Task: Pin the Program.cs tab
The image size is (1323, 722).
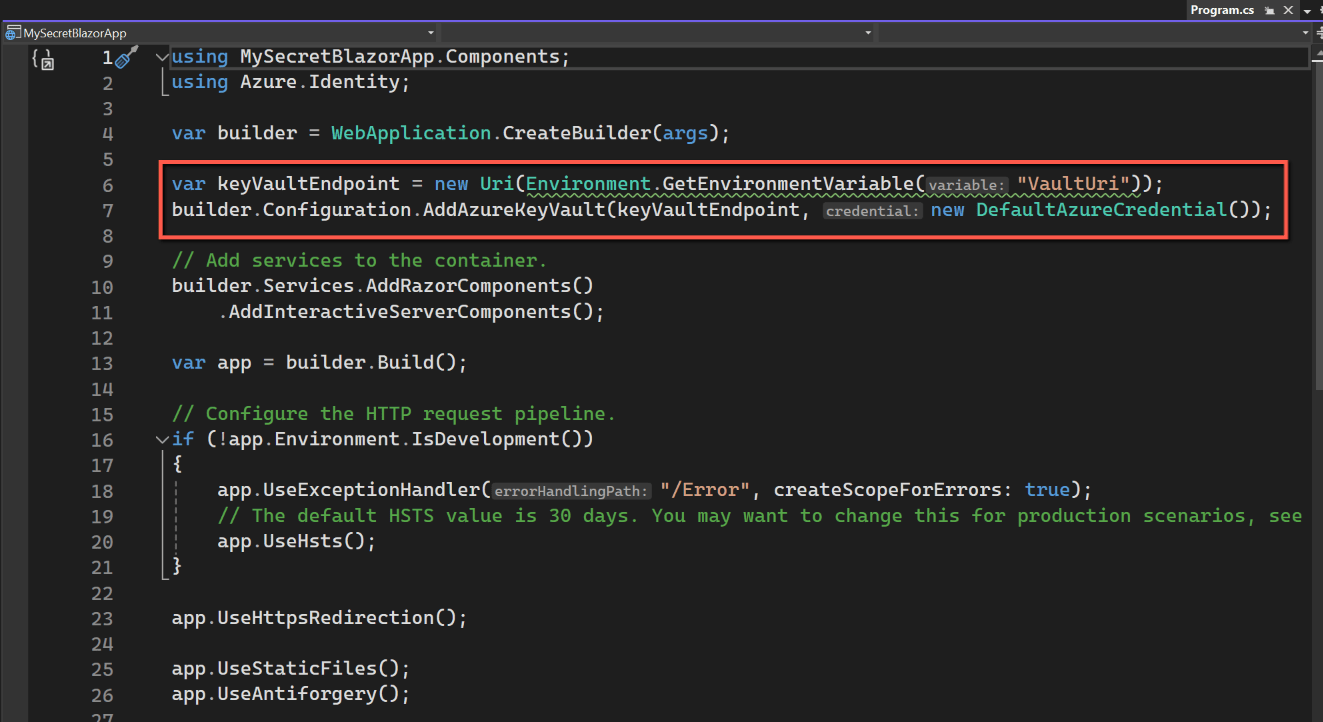Action: [x=1269, y=10]
